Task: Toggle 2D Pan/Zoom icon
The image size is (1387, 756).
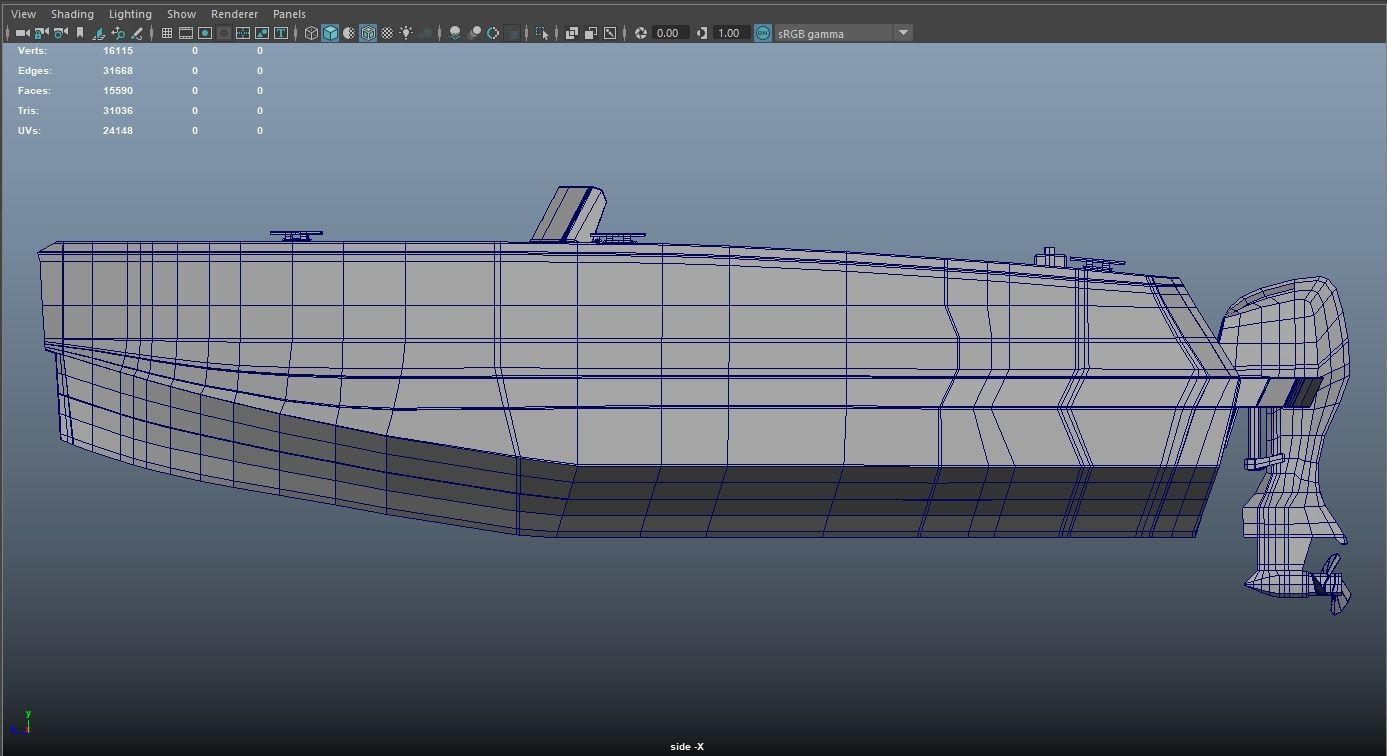Action: pyautogui.click(x=118, y=33)
